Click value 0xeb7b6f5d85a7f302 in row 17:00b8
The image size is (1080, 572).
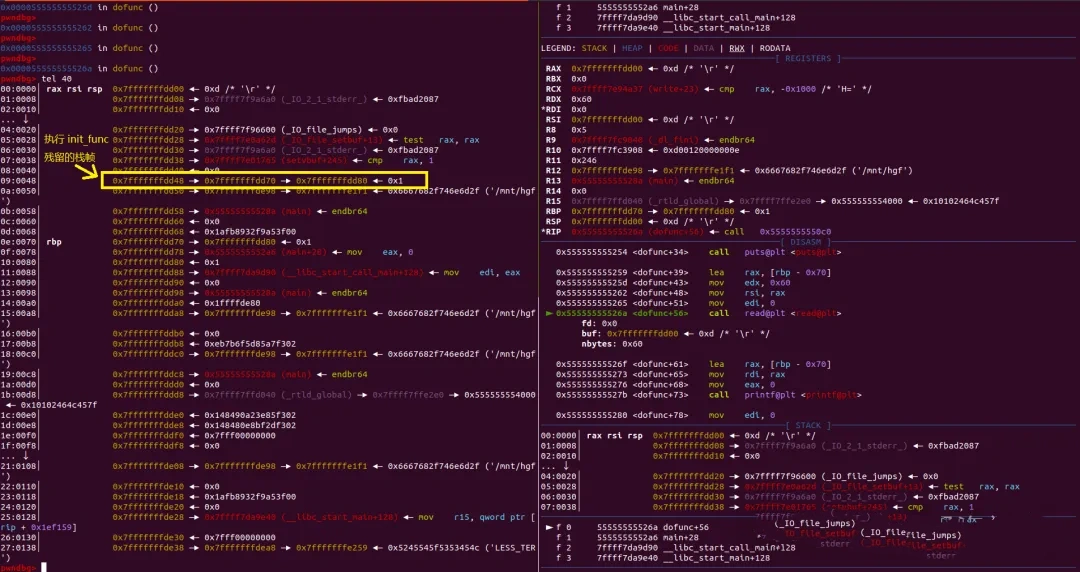tap(250, 344)
